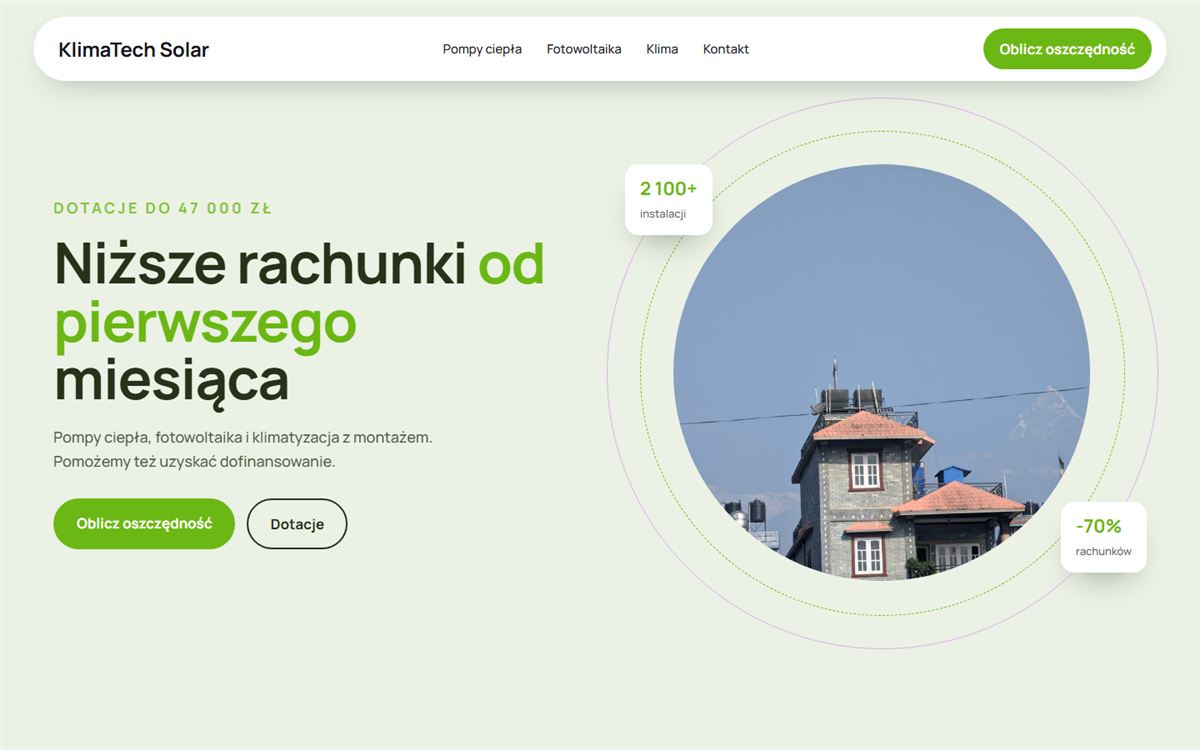This screenshot has width=1200, height=750.
Task: Click the circular house photo
Action: coord(881,372)
